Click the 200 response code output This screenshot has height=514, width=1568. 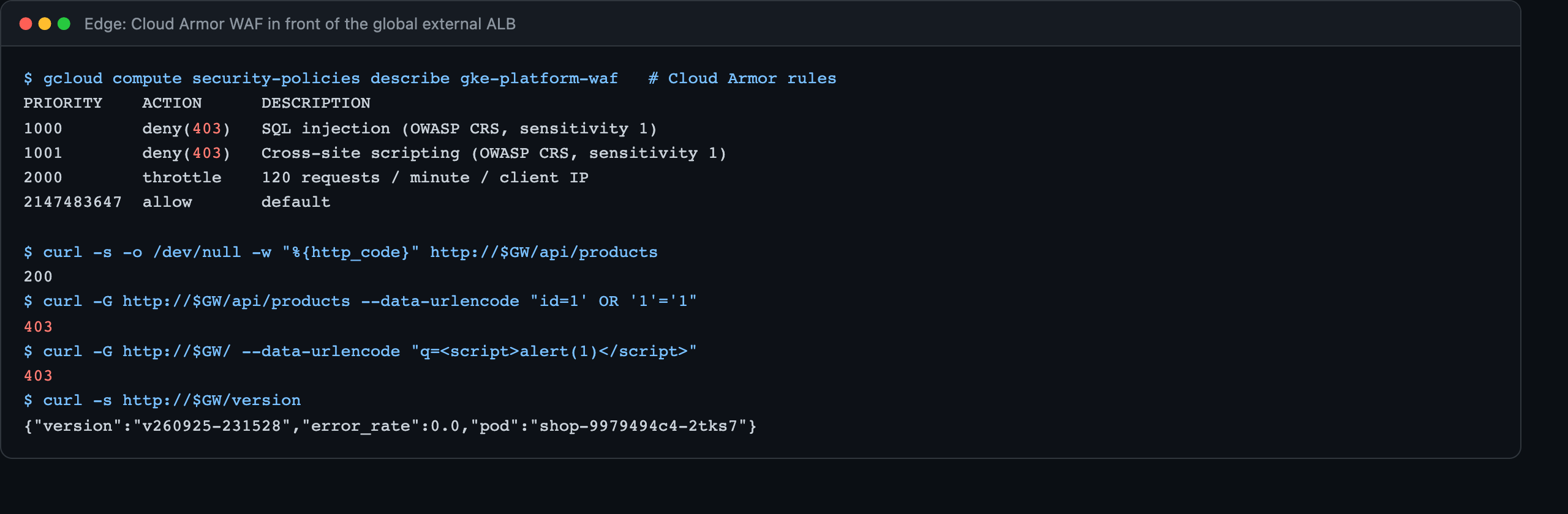pyautogui.click(x=38, y=277)
